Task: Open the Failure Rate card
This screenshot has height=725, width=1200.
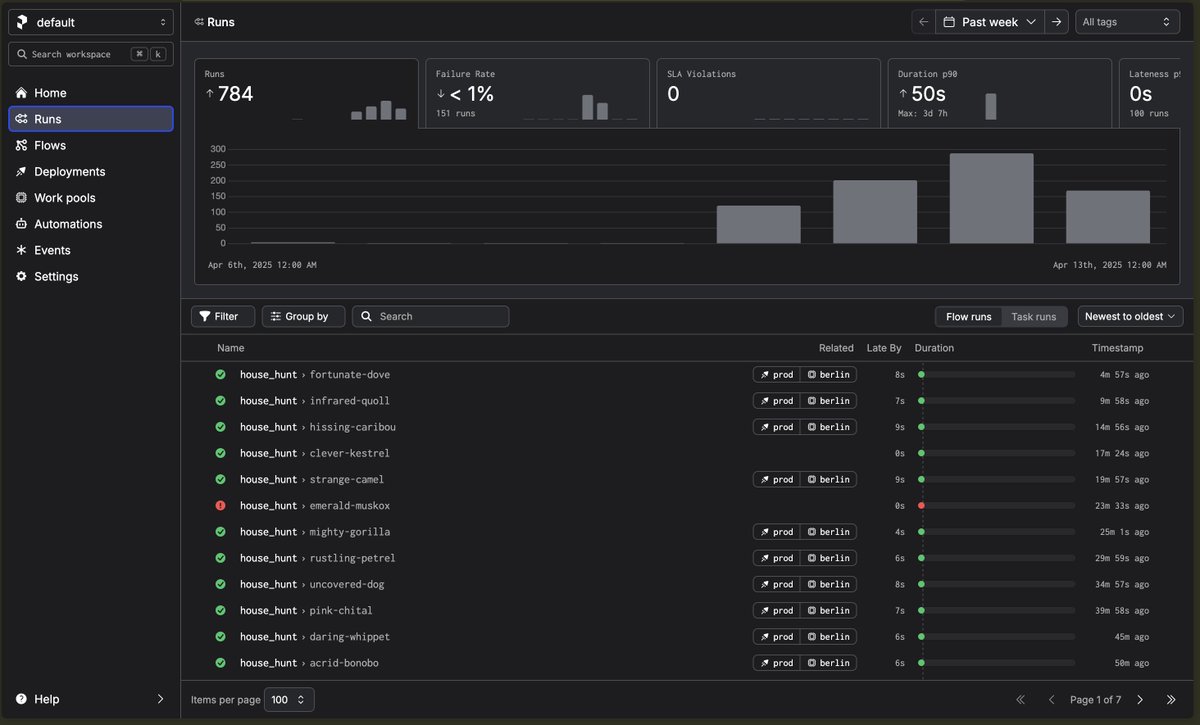Action: [538, 93]
